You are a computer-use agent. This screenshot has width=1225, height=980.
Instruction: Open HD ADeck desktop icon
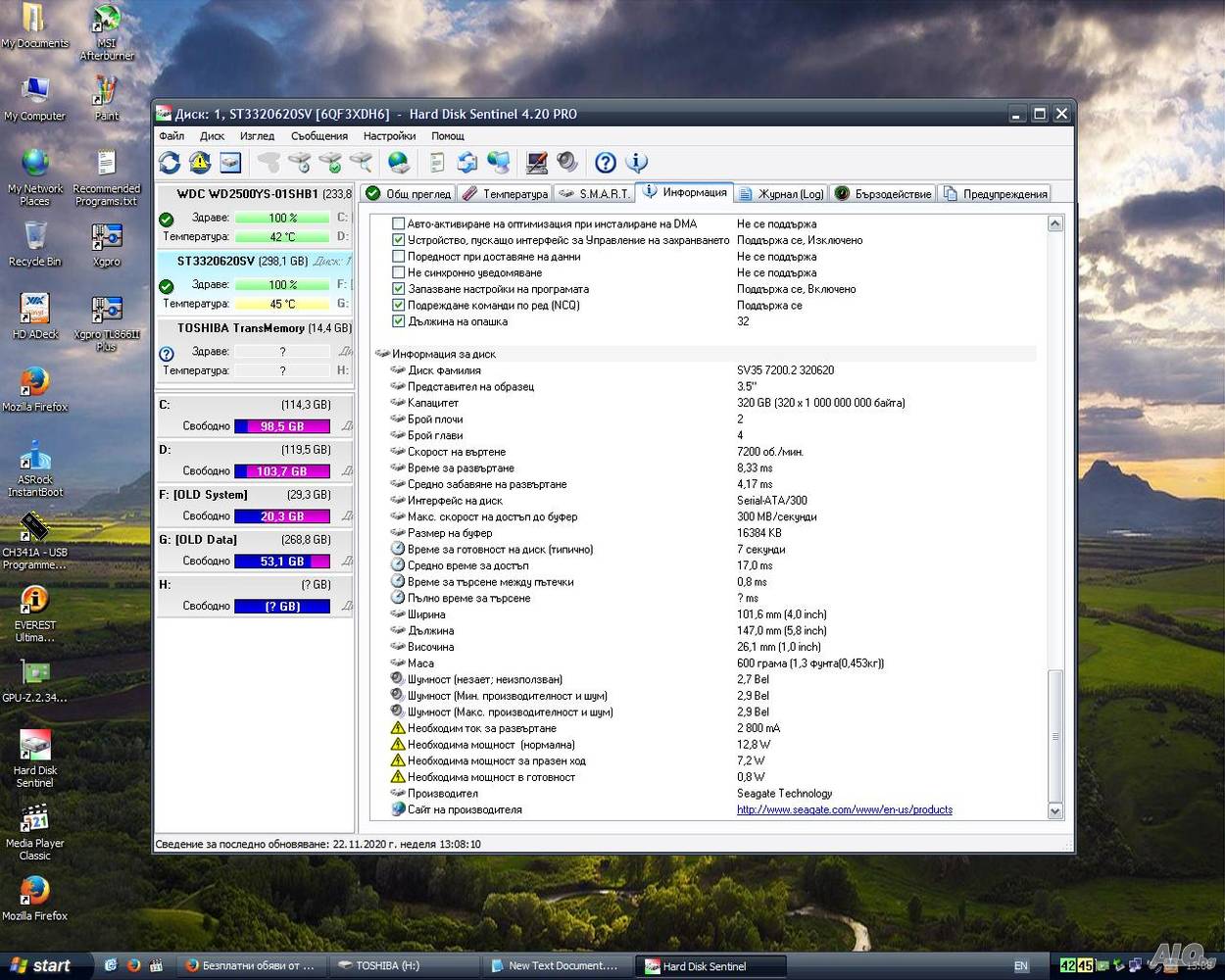pyautogui.click(x=35, y=317)
